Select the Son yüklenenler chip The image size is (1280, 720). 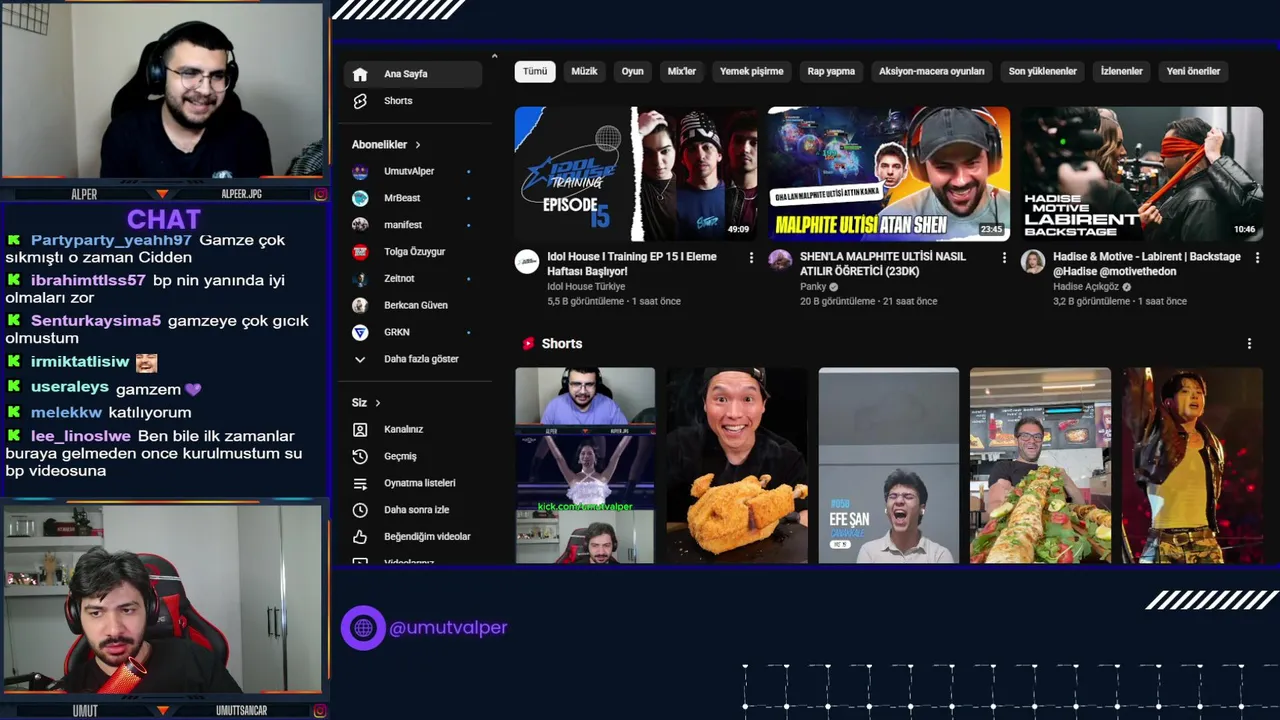pos(1043,71)
